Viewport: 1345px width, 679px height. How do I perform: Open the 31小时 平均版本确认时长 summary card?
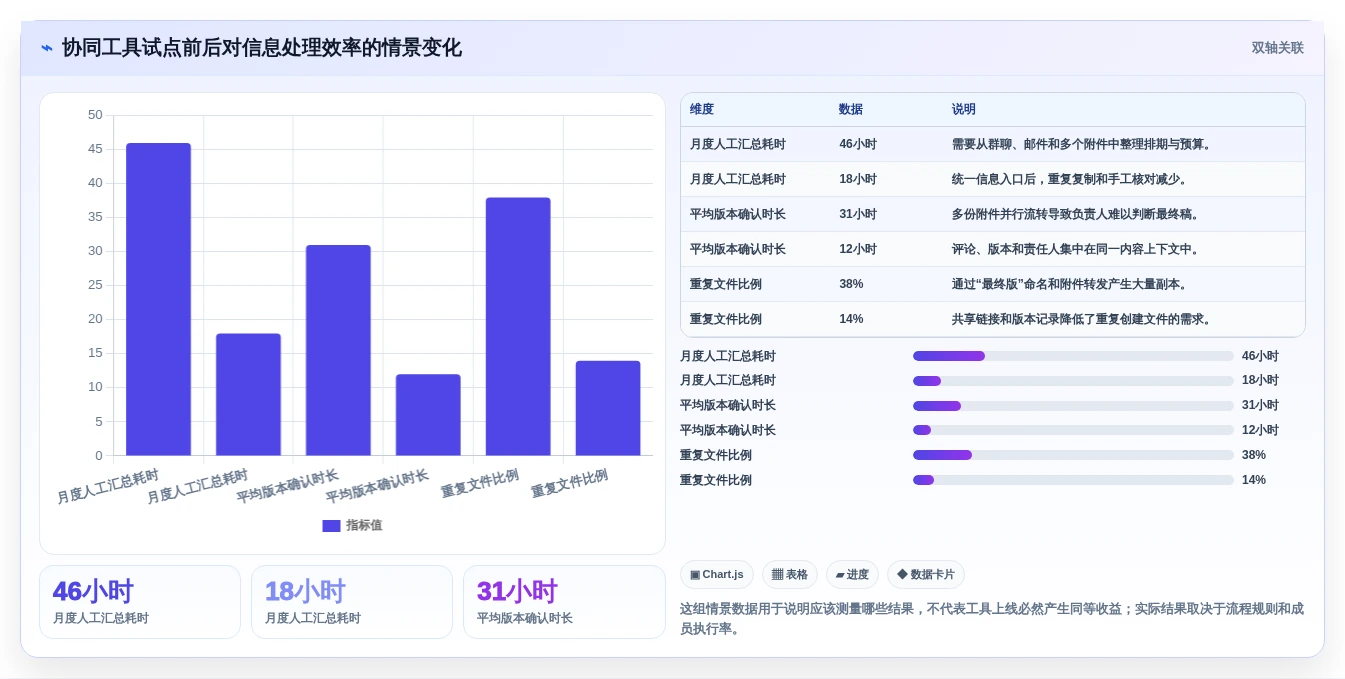click(564, 602)
